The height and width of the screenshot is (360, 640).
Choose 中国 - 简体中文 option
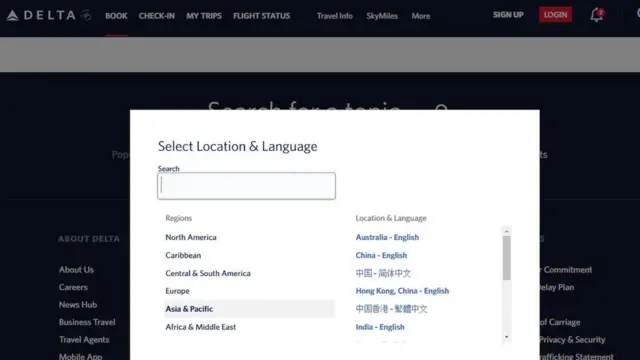tap(383, 273)
